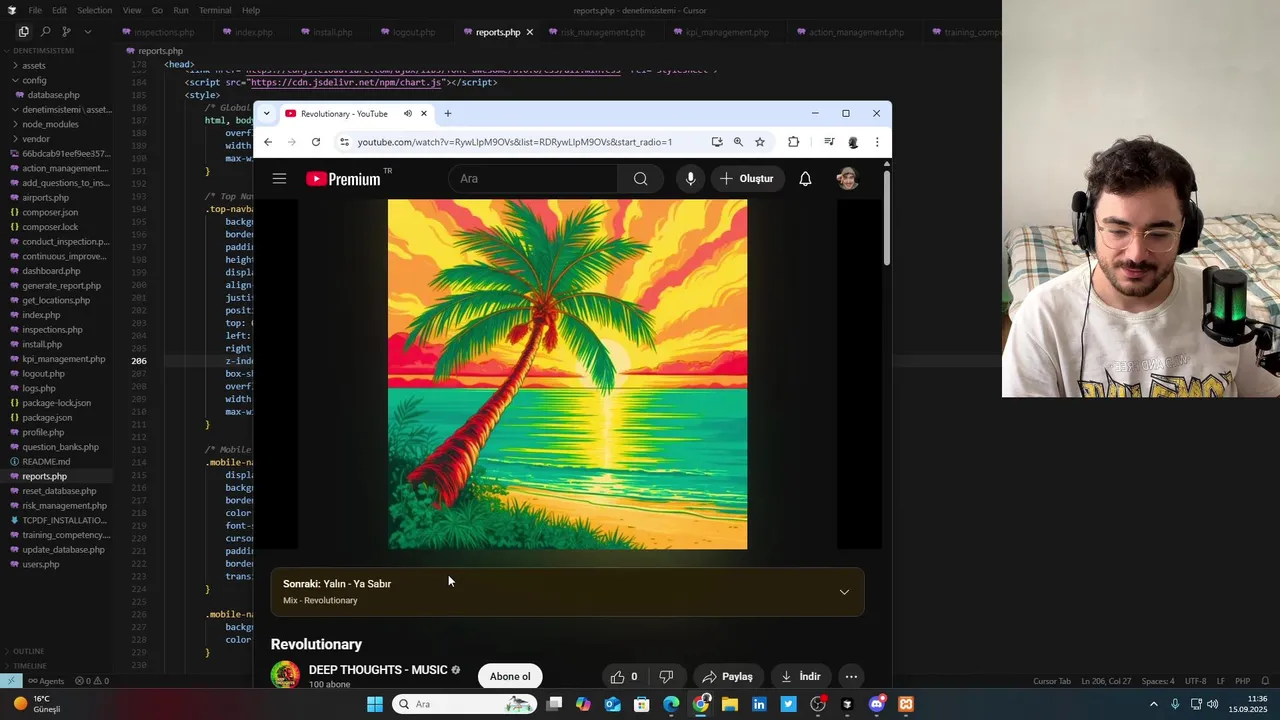Screen dimensions: 1280x720
Task: Go back in Chrome browser
Action: (268, 142)
